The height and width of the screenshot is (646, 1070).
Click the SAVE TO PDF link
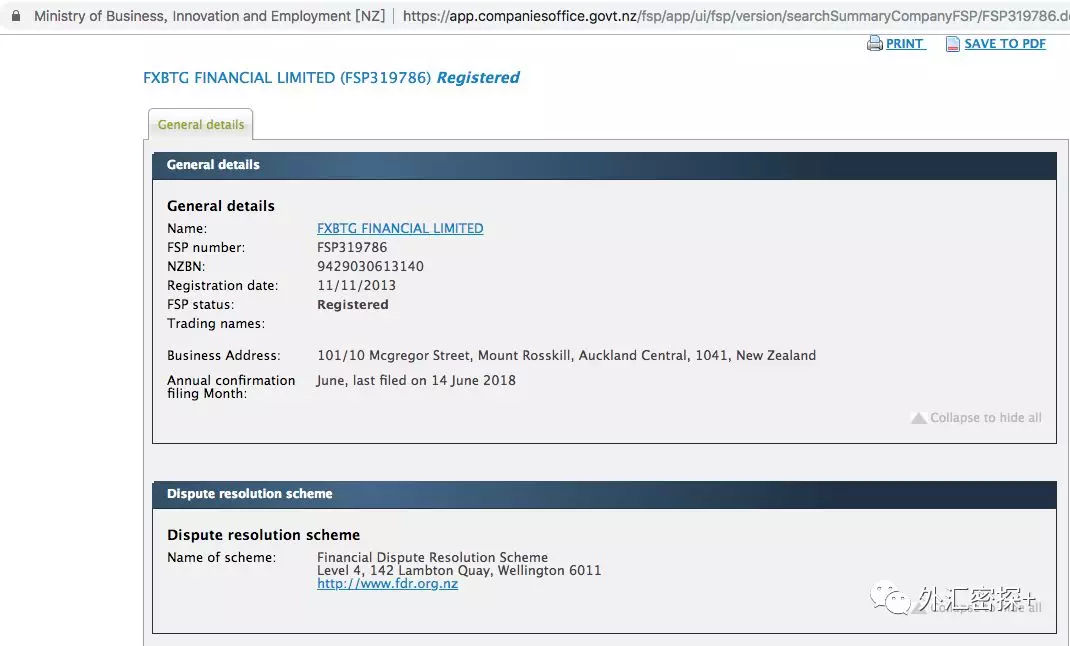point(1004,44)
